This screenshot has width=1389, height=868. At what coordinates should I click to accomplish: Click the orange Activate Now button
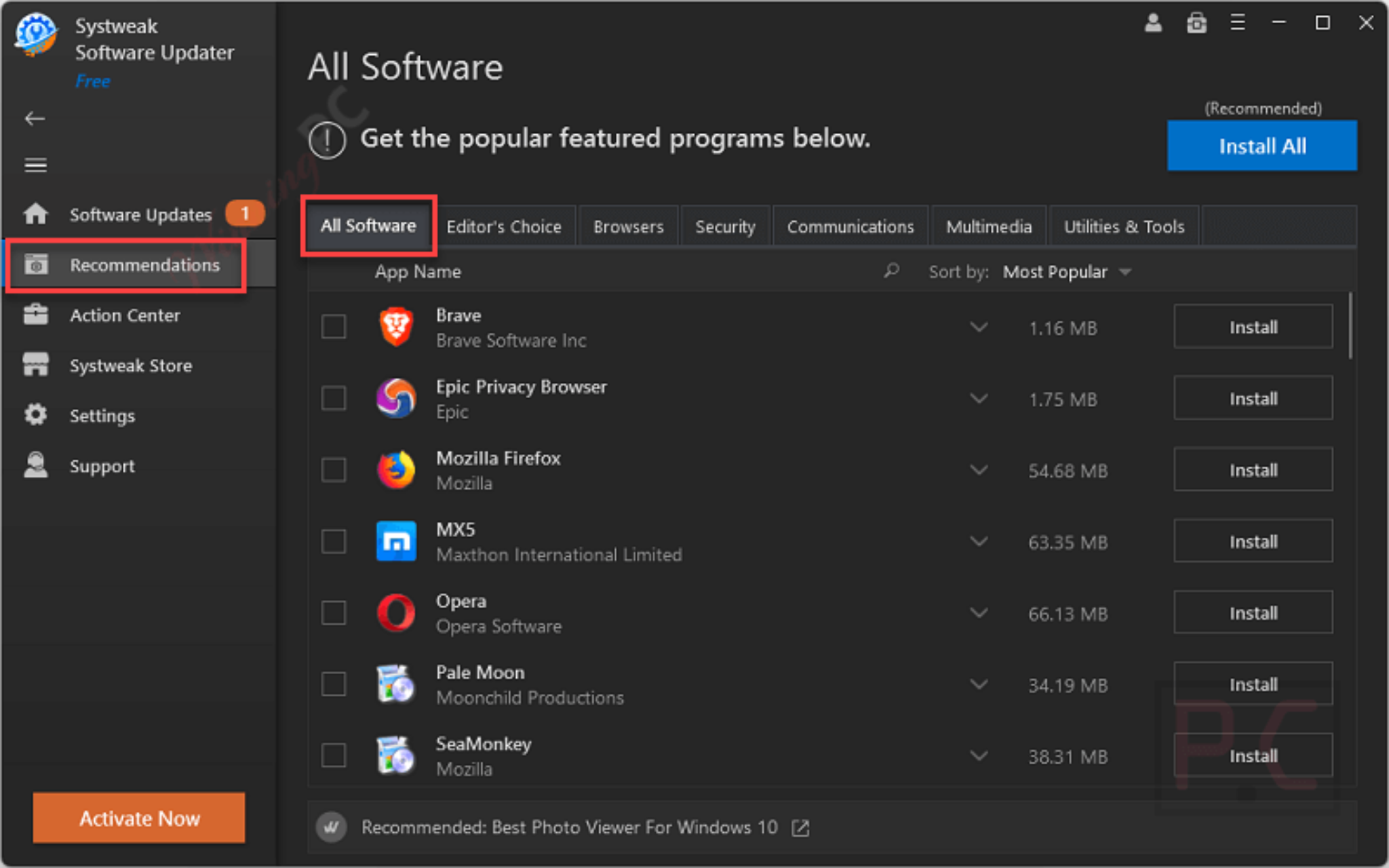click(139, 818)
